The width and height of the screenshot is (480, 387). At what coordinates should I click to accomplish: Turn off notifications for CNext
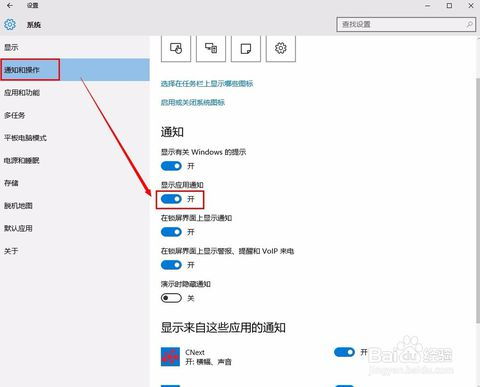point(344,352)
